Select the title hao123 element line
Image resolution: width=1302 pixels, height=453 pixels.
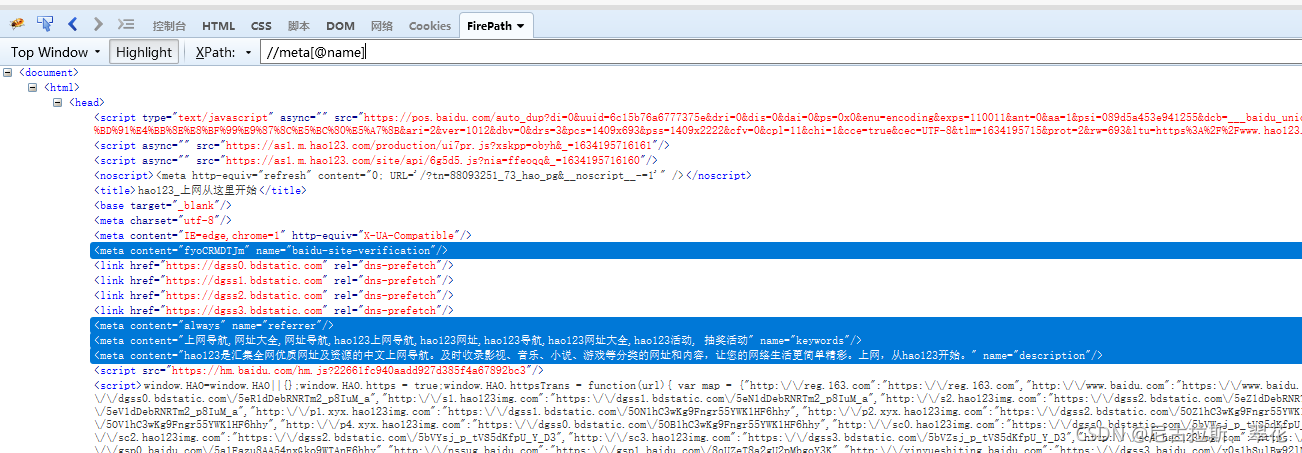(200, 190)
